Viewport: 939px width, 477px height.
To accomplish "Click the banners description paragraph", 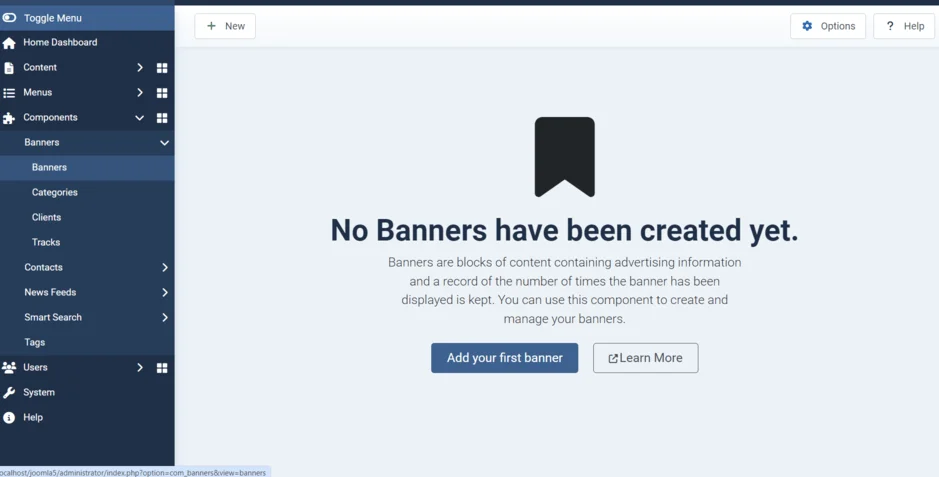I will pos(565,291).
